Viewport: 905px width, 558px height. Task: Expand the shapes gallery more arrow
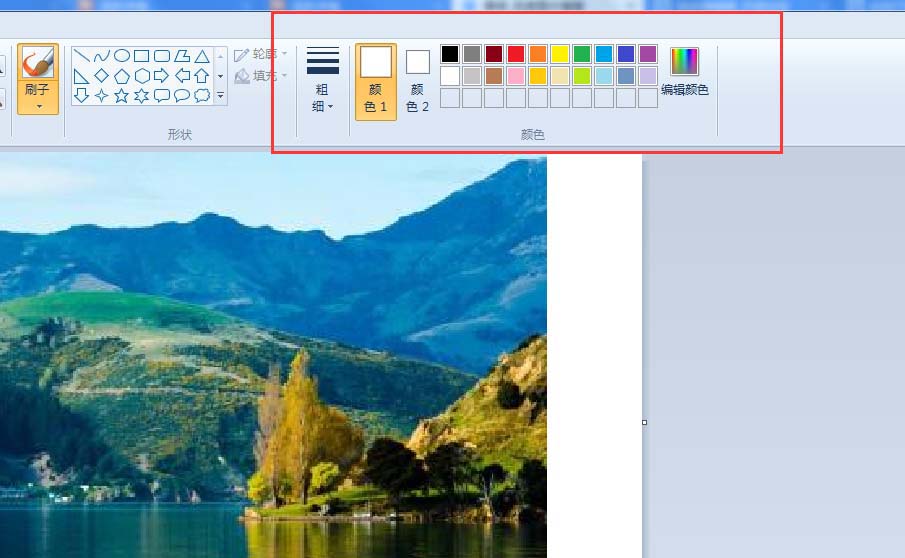pos(220,95)
